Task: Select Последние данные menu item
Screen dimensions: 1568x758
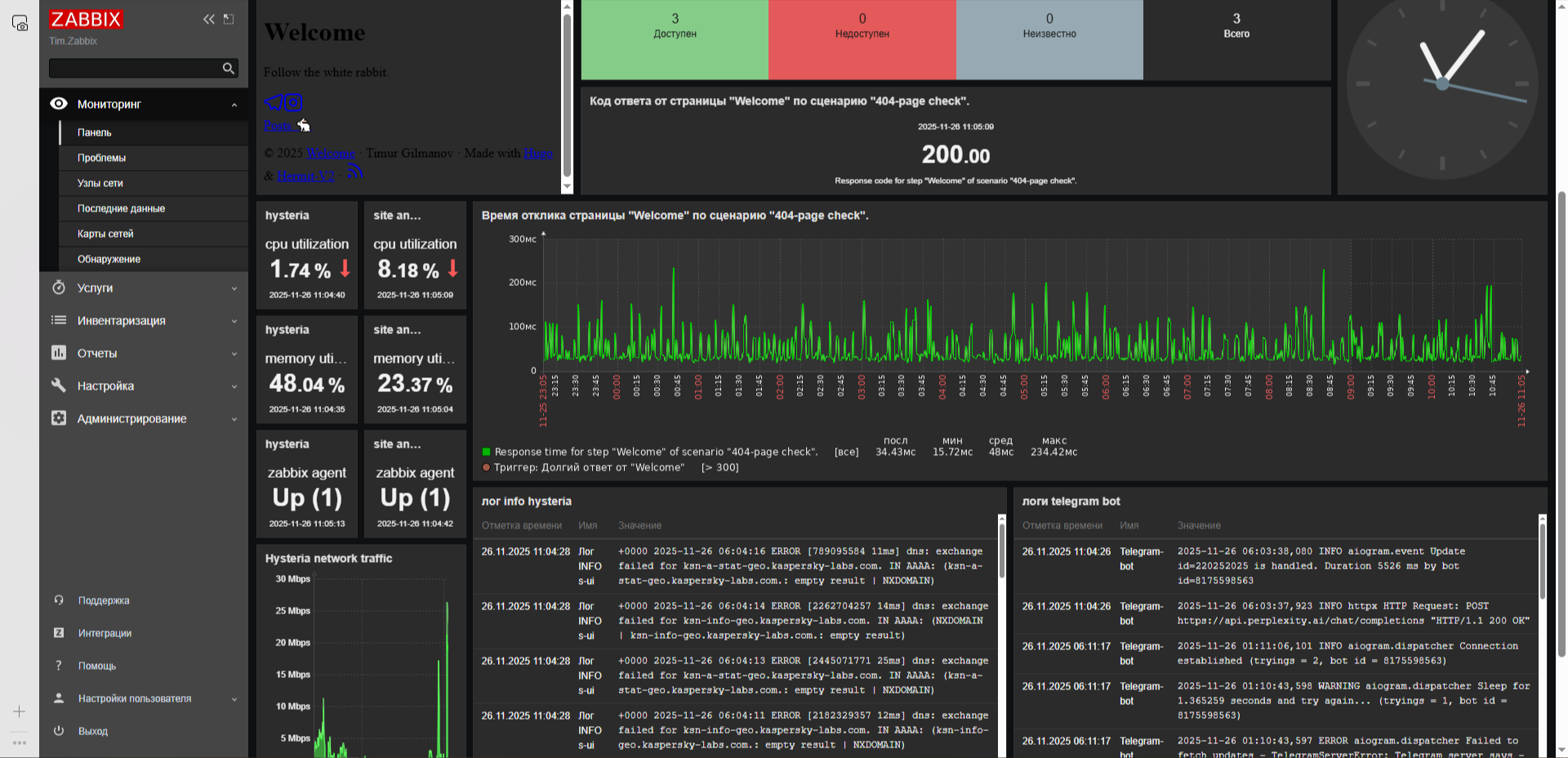Action: pyautogui.click(x=121, y=208)
